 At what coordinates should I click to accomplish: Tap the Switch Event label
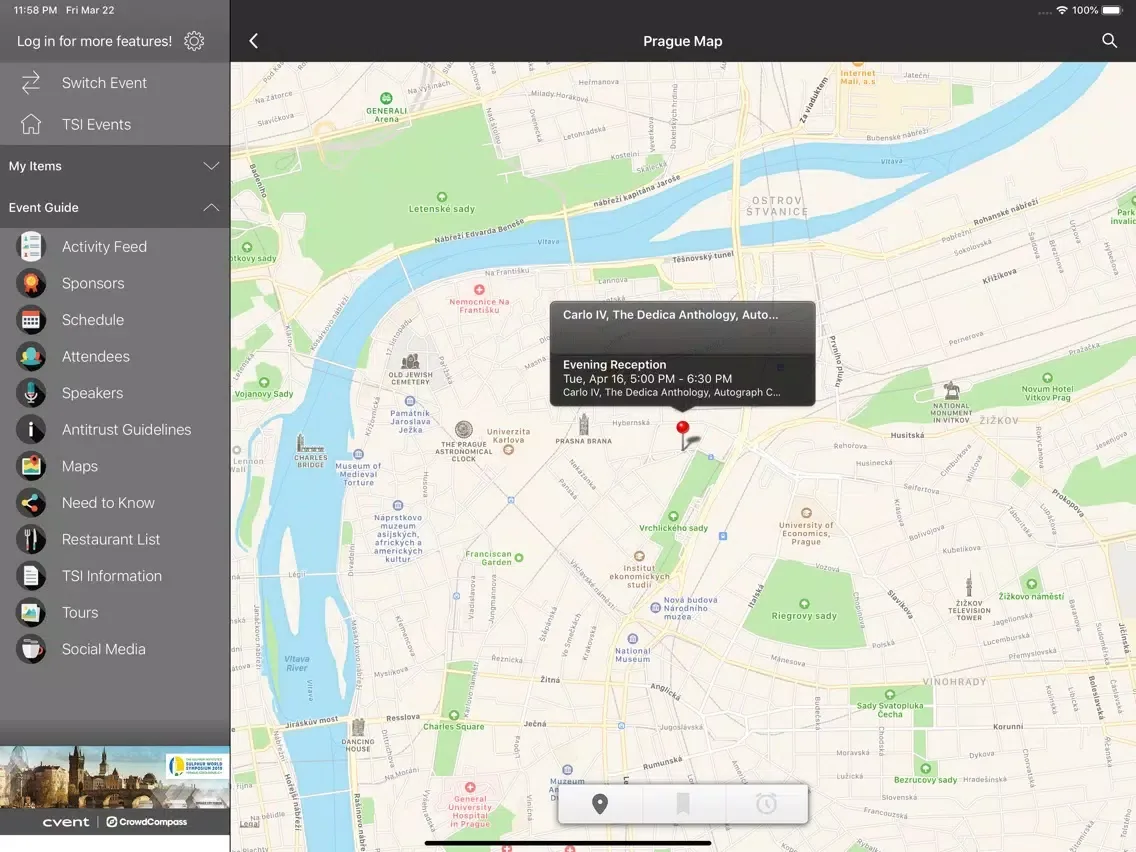coord(104,83)
